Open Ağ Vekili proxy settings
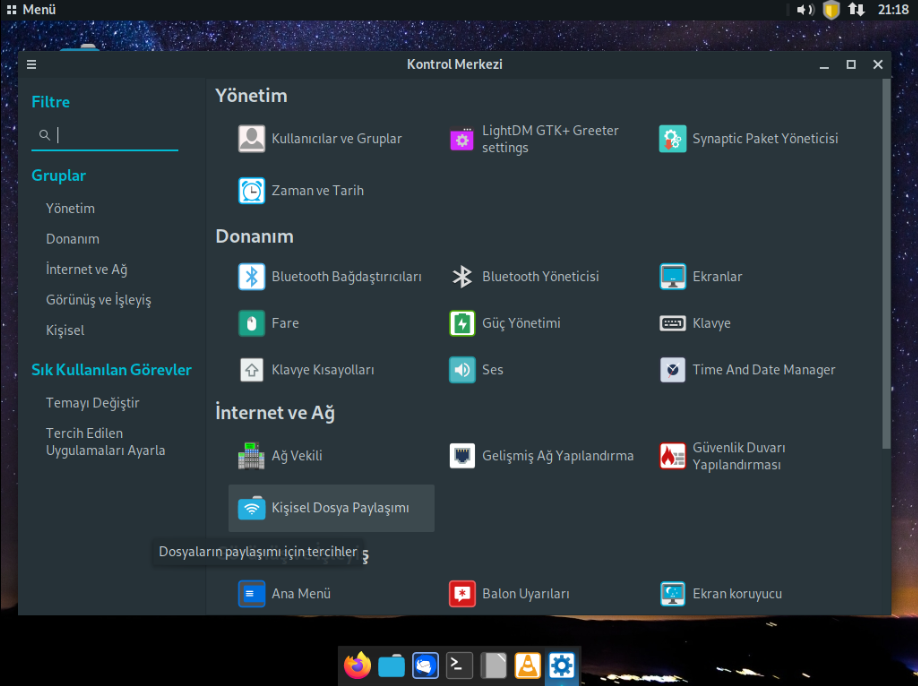This screenshot has height=686, width=918. click(x=280, y=456)
